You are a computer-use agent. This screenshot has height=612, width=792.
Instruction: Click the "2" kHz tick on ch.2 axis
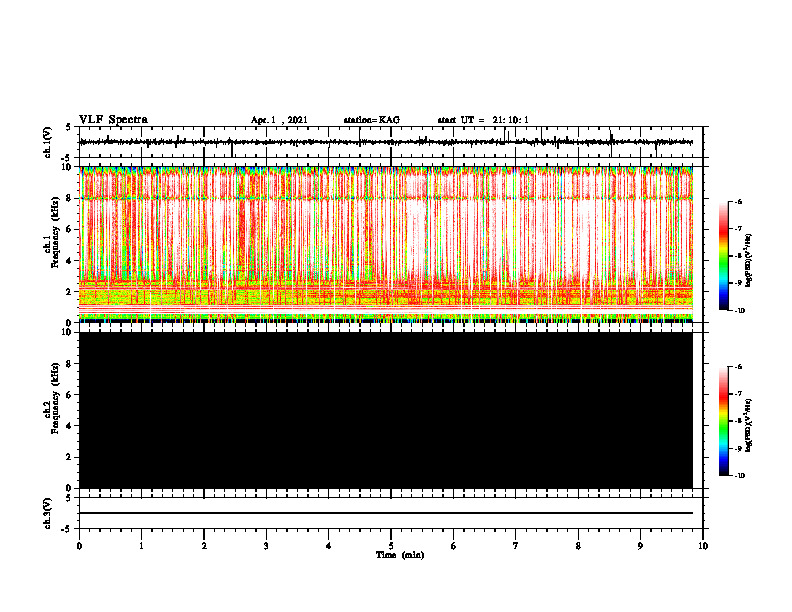click(x=70, y=457)
